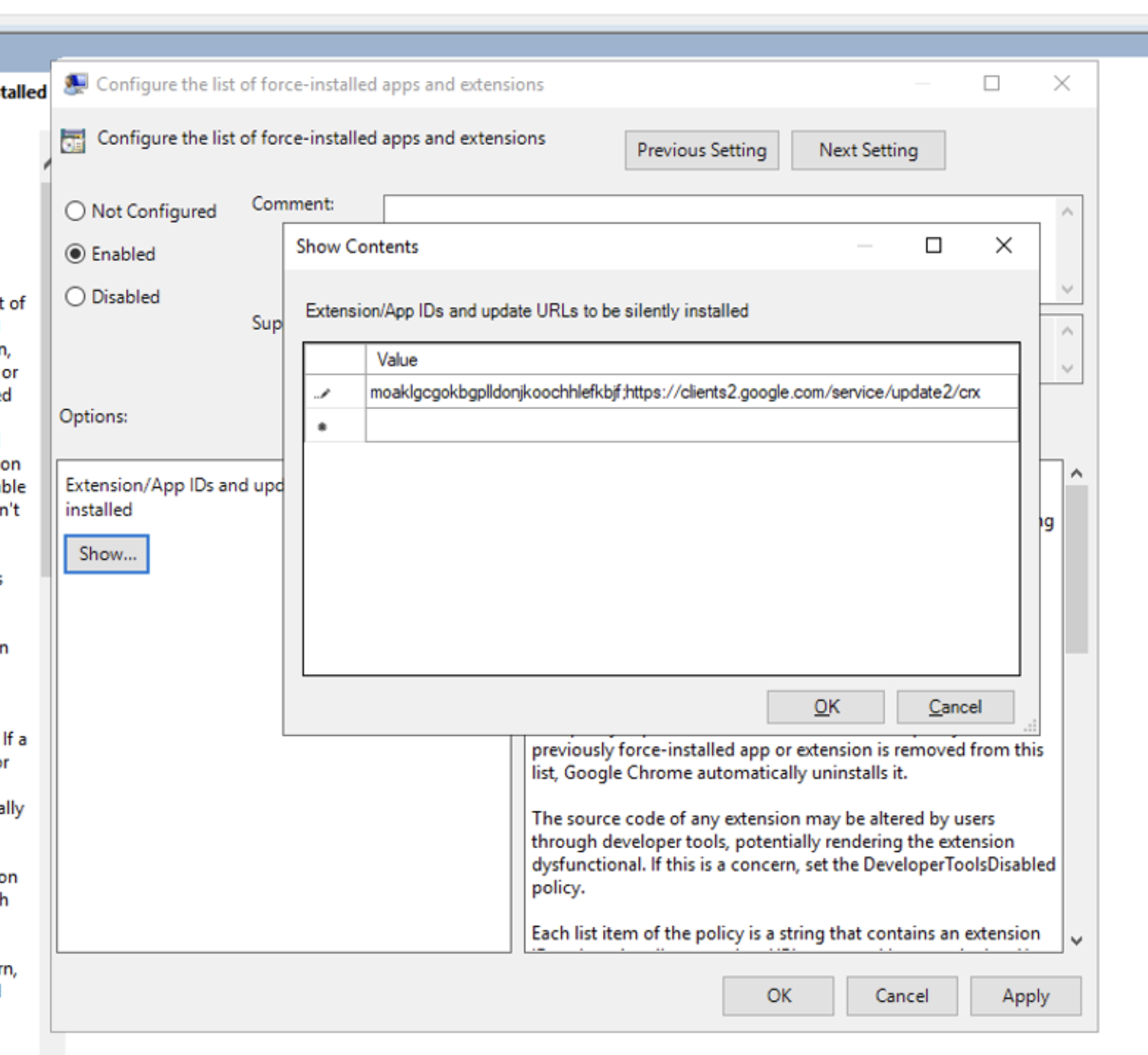Click the policy window title bar icon
The width and height of the screenshot is (1148, 1055).
pos(75,84)
